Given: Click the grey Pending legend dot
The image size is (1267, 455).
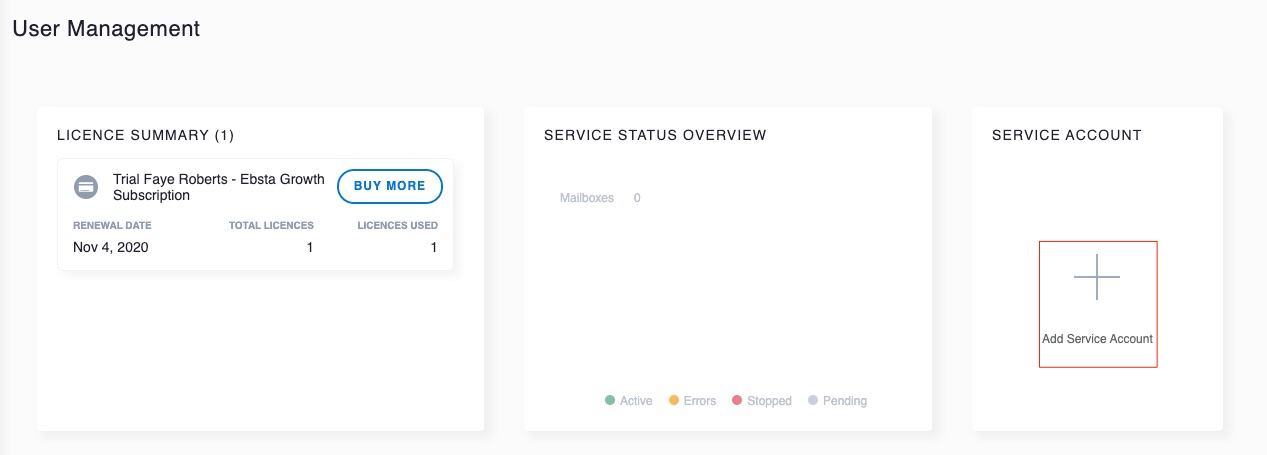Looking at the screenshot, I should pos(812,401).
